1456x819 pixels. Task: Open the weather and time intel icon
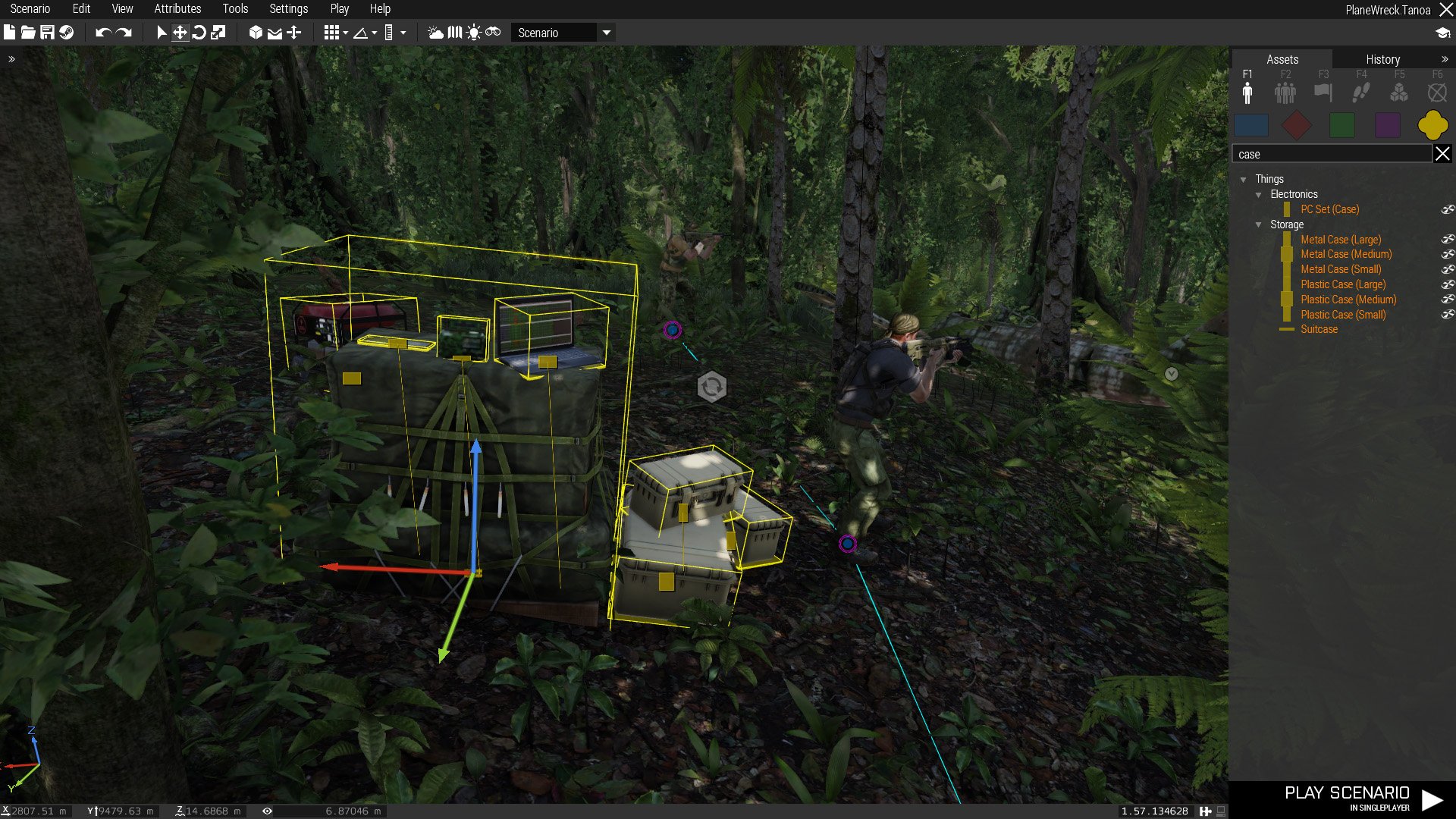[x=435, y=33]
